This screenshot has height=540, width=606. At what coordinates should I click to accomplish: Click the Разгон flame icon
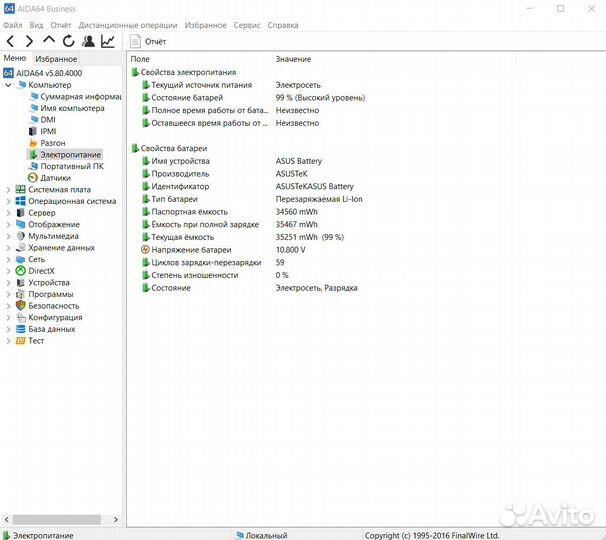click(33, 143)
